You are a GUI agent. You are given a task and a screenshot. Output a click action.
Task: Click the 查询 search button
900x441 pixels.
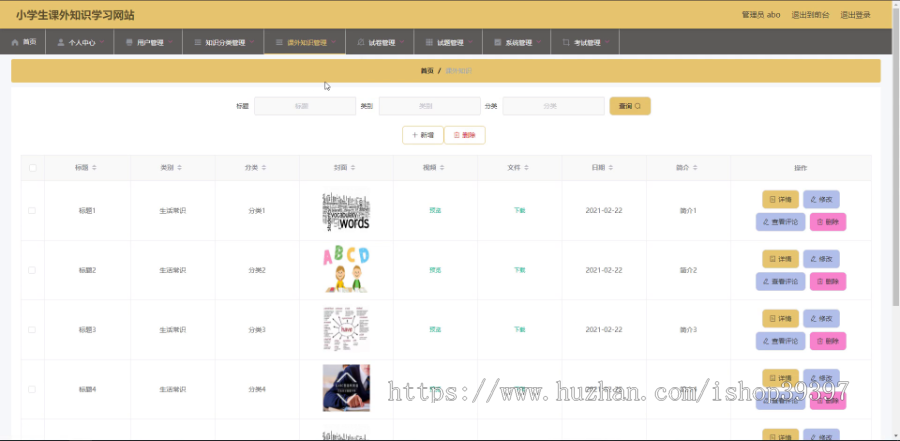pyautogui.click(x=630, y=106)
